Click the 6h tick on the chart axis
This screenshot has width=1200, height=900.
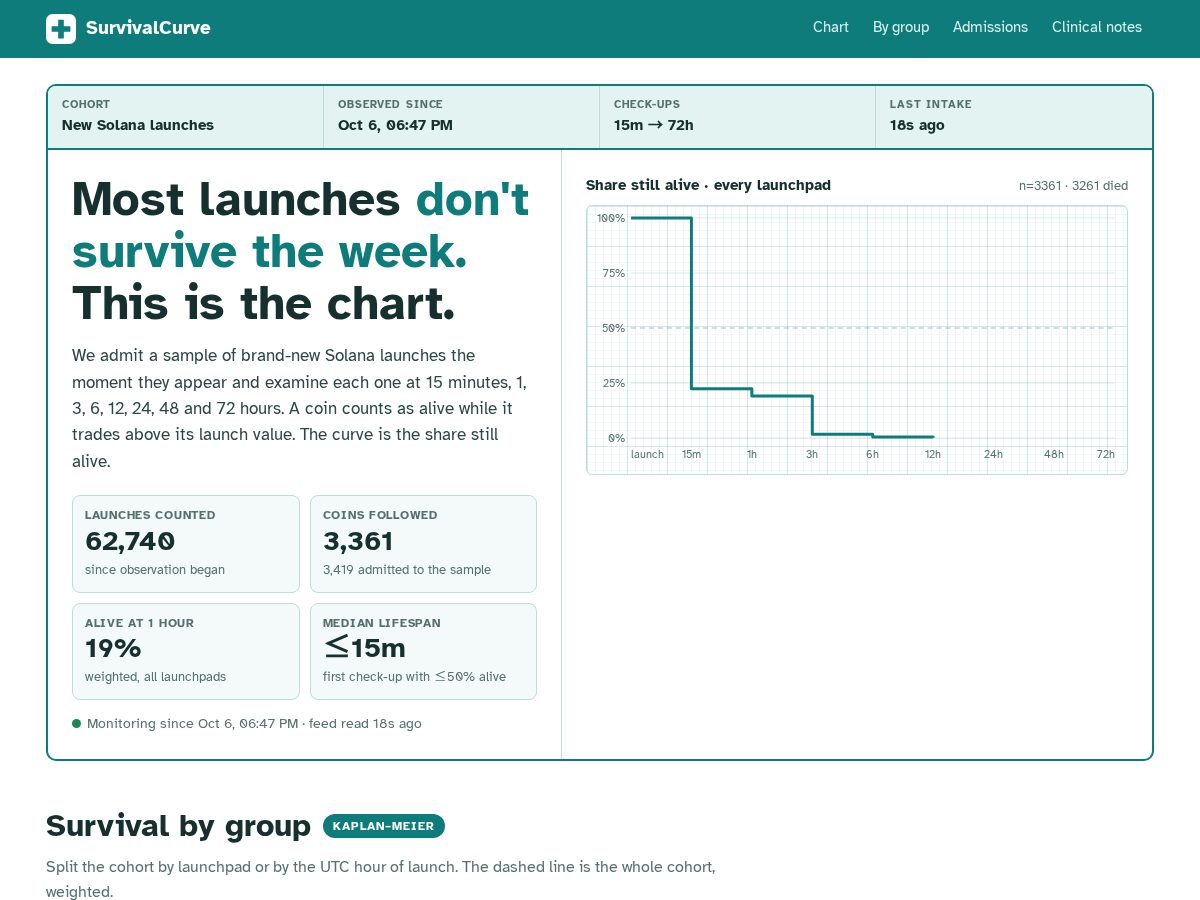(x=872, y=454)
